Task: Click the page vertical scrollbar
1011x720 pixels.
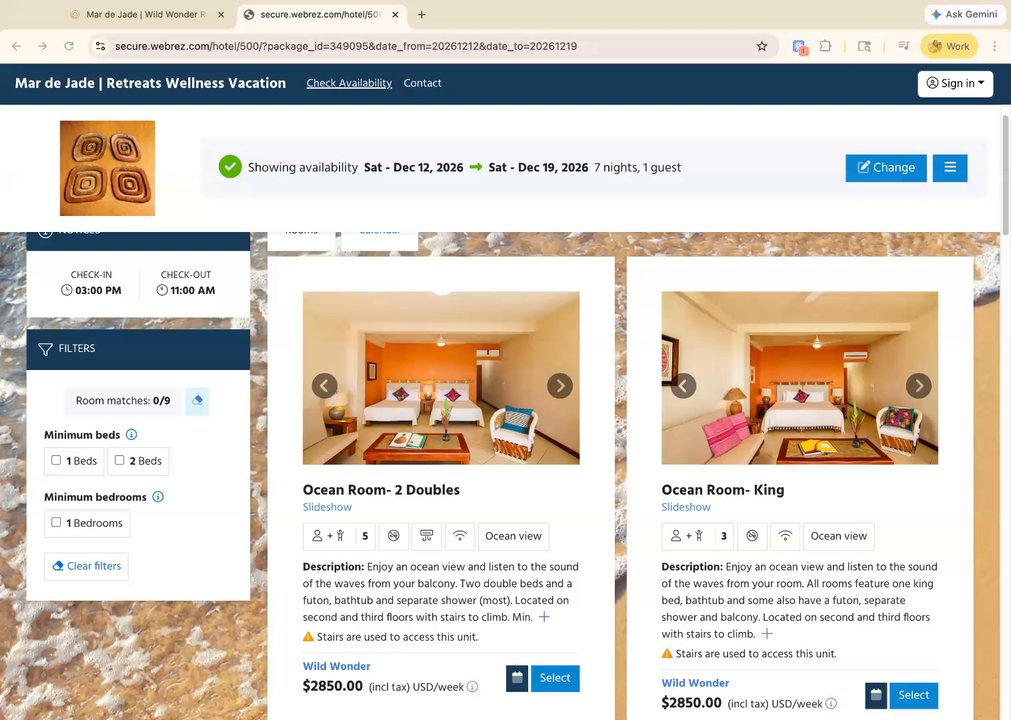Action: [x=1005, y=175]
